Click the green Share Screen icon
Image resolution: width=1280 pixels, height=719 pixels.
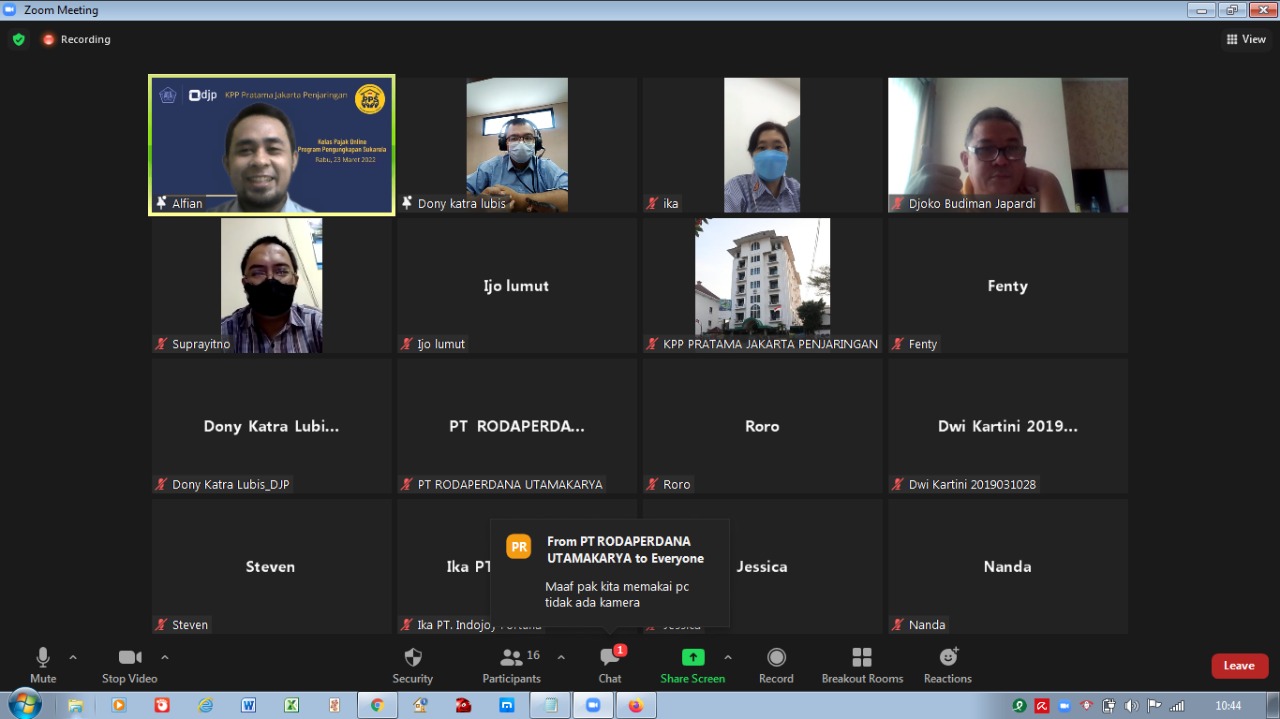(x=692, y=657)
